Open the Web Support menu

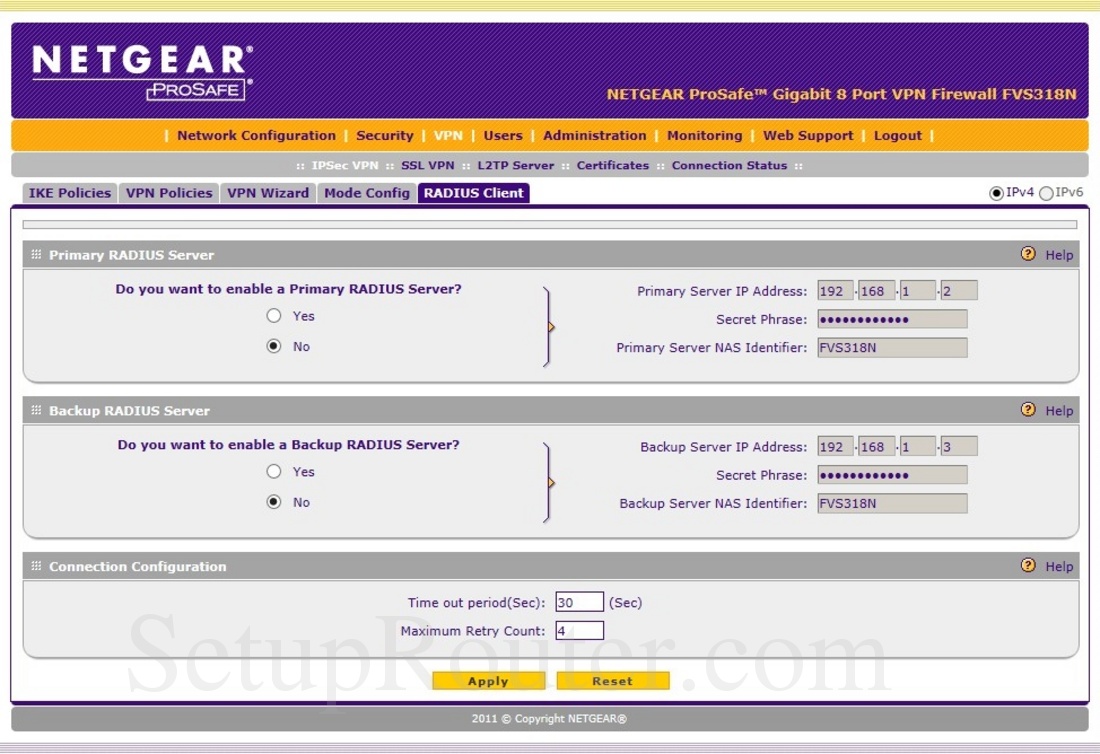[808, 135]
